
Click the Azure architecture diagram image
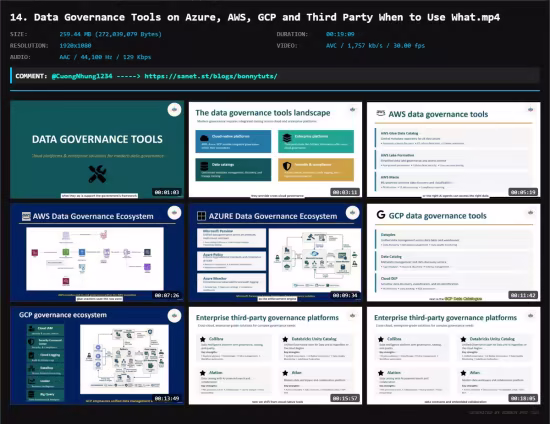pos(315,260)
